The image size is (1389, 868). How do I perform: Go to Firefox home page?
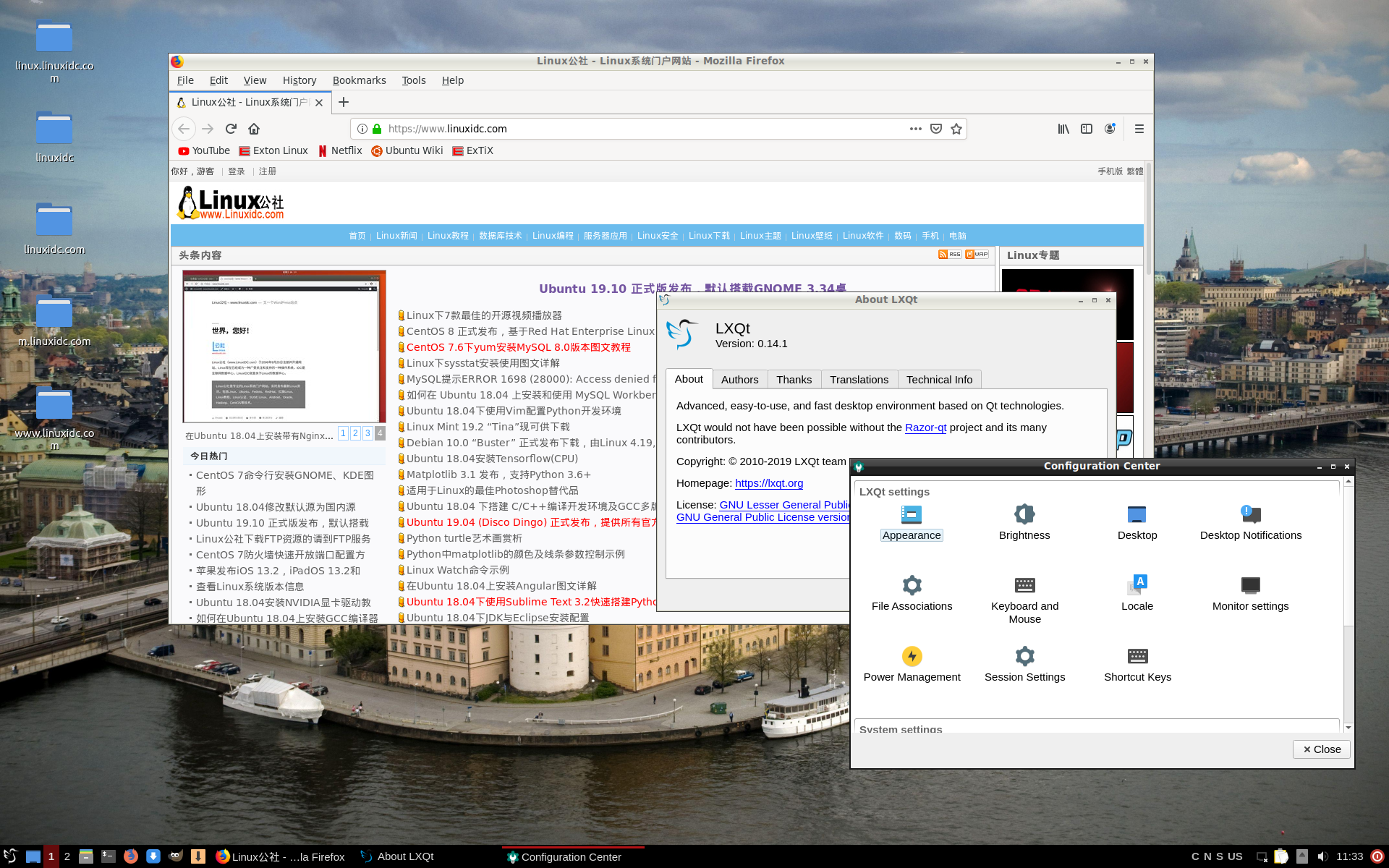point(254,129)
